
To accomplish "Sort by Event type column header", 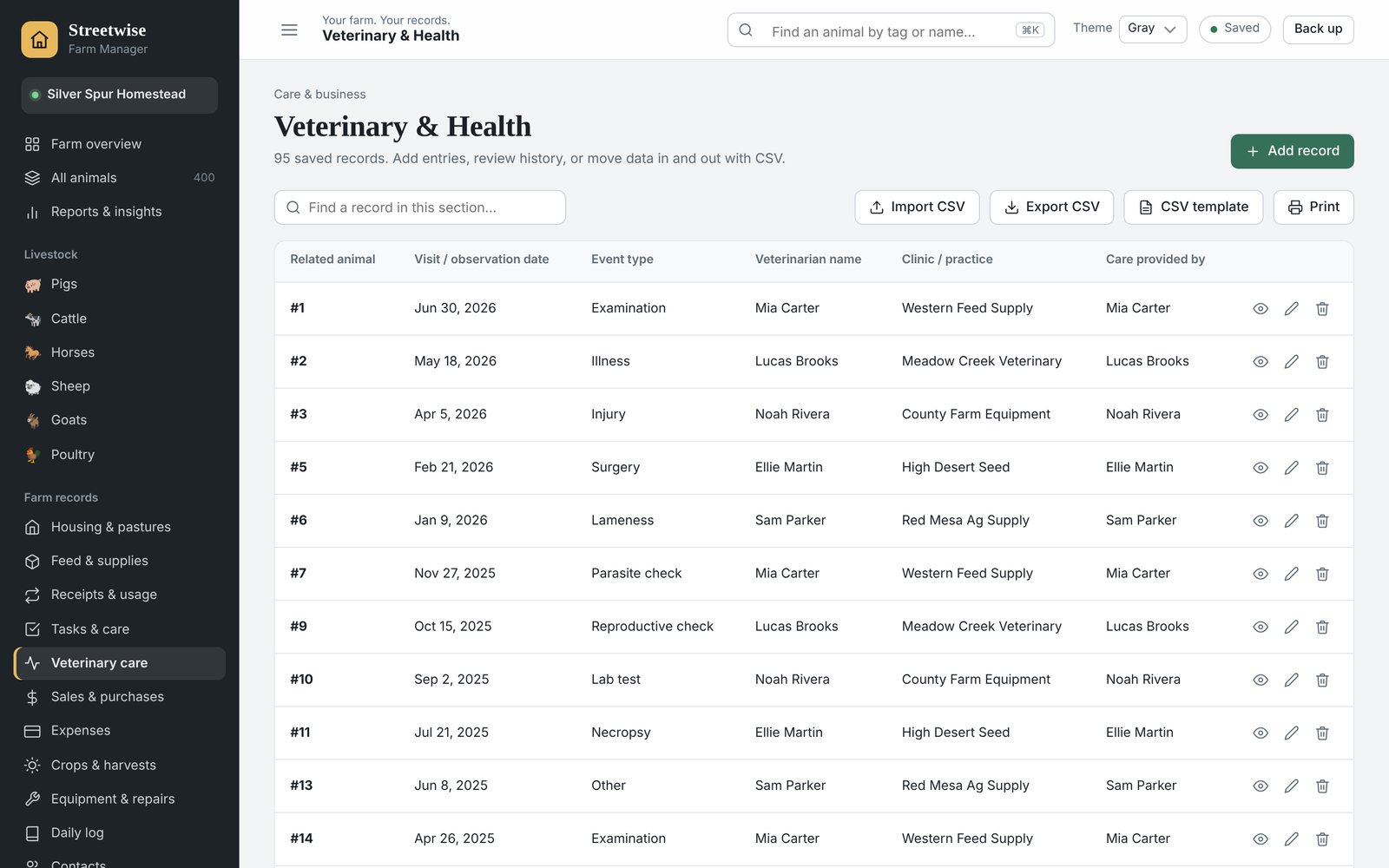I will (x=622, y=260).
